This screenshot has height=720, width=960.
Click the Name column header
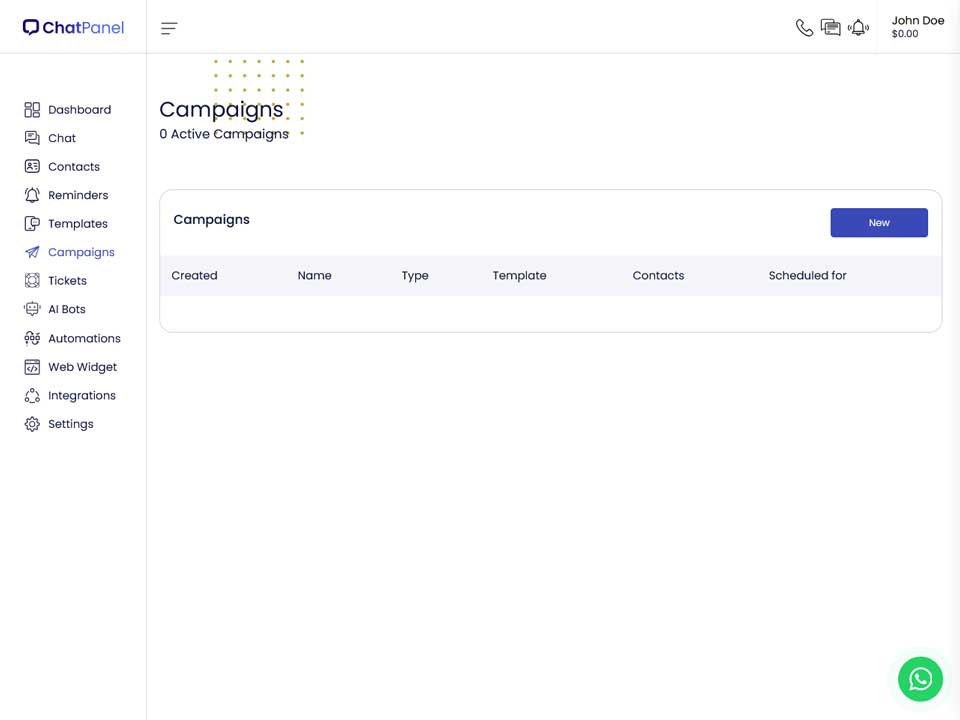(x=314, y=276)
